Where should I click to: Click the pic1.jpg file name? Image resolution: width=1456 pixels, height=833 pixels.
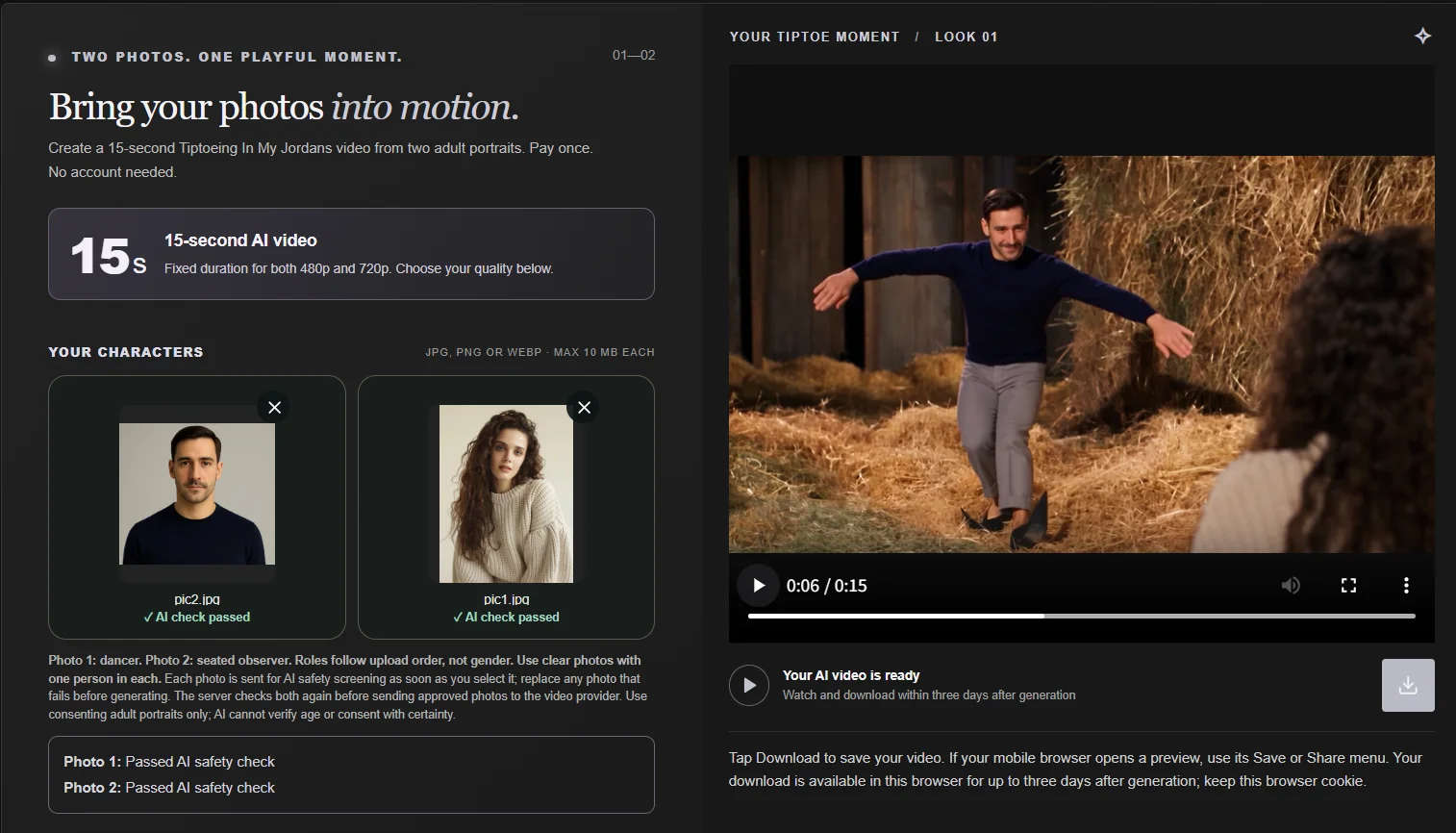click(x=507, y=599)
